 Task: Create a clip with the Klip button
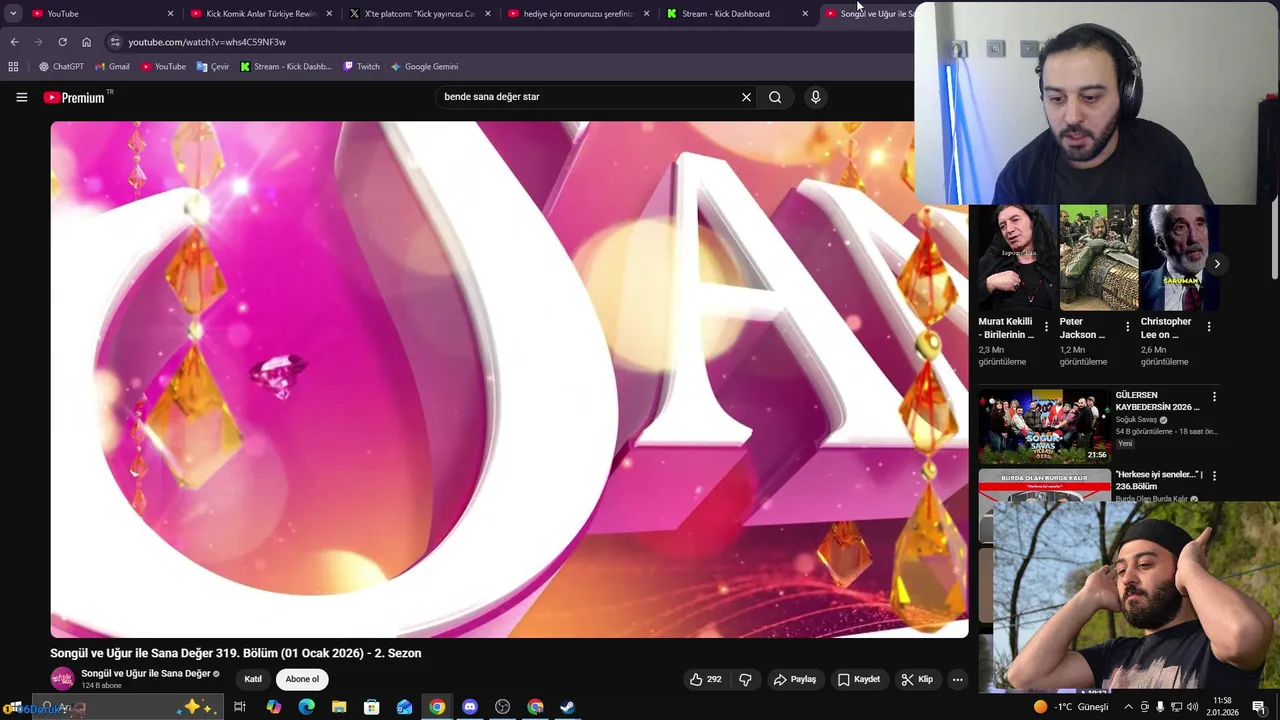coord(916,679)
